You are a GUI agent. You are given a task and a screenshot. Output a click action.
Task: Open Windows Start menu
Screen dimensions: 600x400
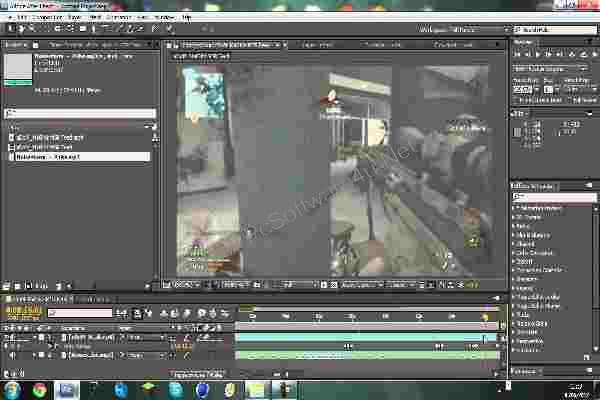point(12,390)
